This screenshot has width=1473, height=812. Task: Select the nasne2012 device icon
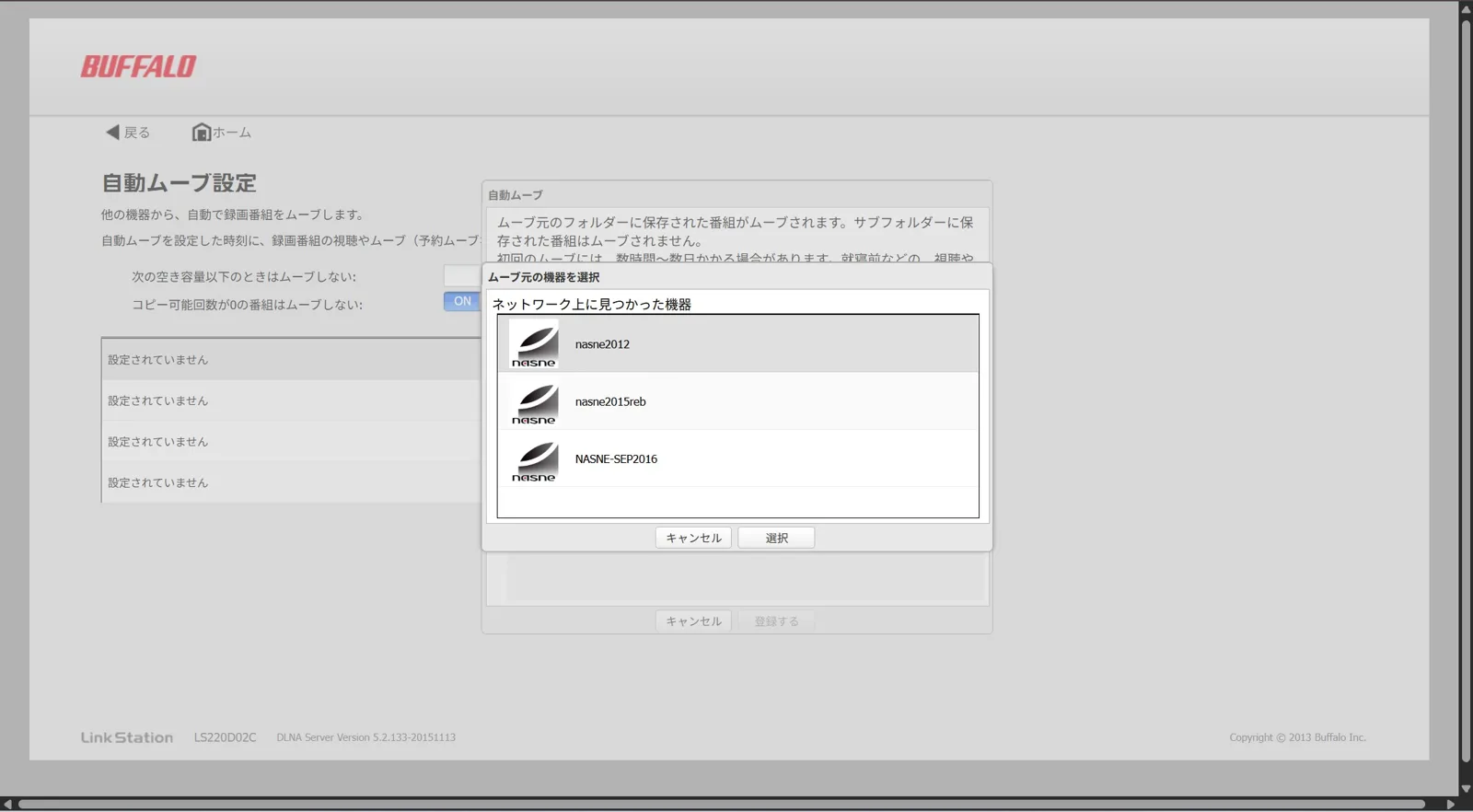(x=534, y=344)
